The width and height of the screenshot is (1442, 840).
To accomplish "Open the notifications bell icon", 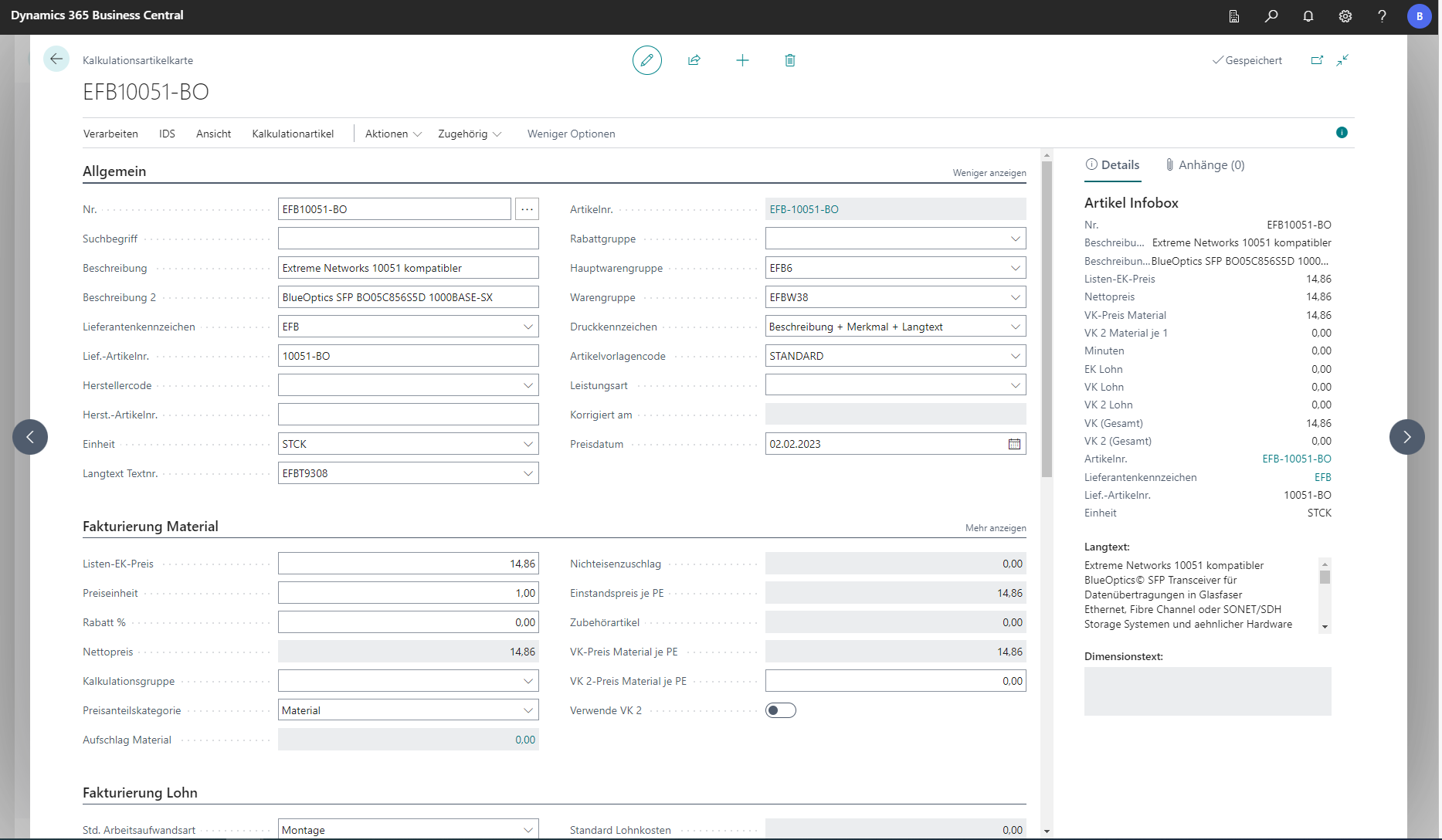I will coord(1308,16).
